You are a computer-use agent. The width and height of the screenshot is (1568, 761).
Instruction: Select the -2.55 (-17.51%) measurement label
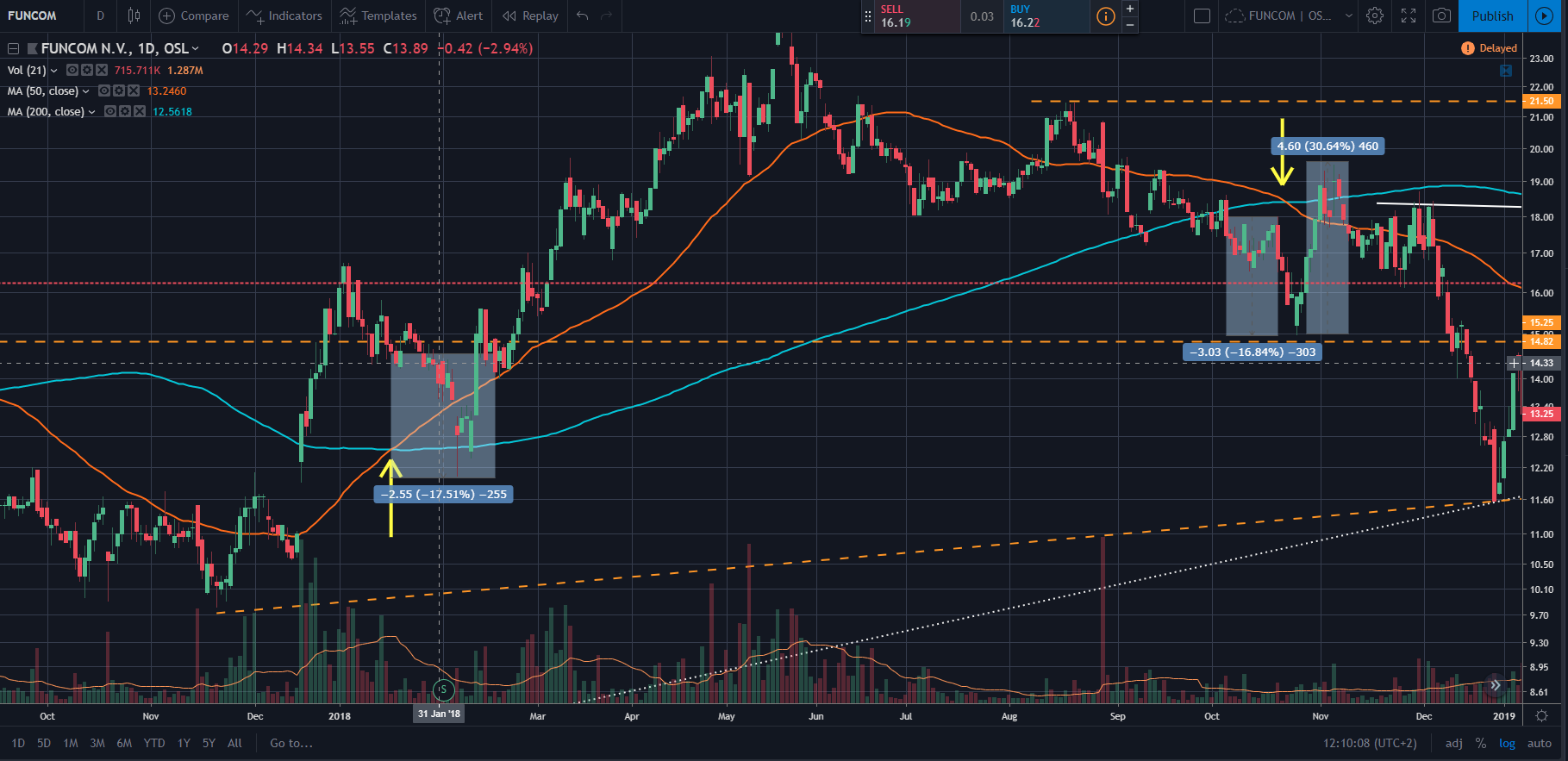point(443,494)
